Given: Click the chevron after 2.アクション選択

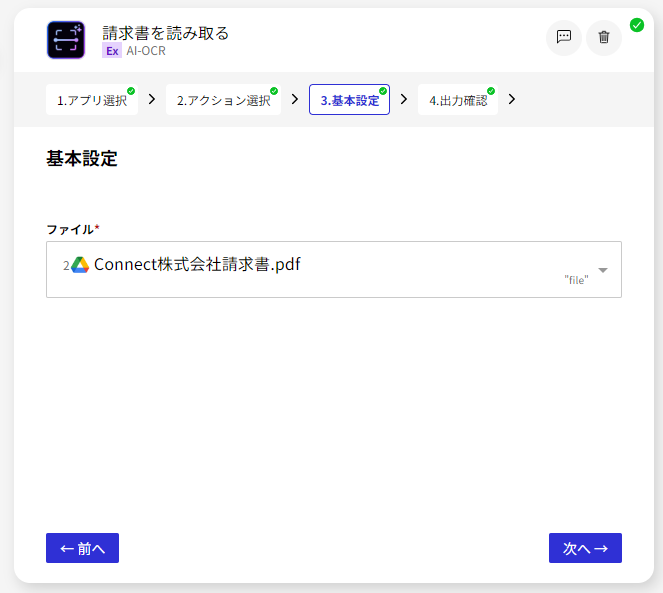Looking at the screenshot, I should click(295, 99).
